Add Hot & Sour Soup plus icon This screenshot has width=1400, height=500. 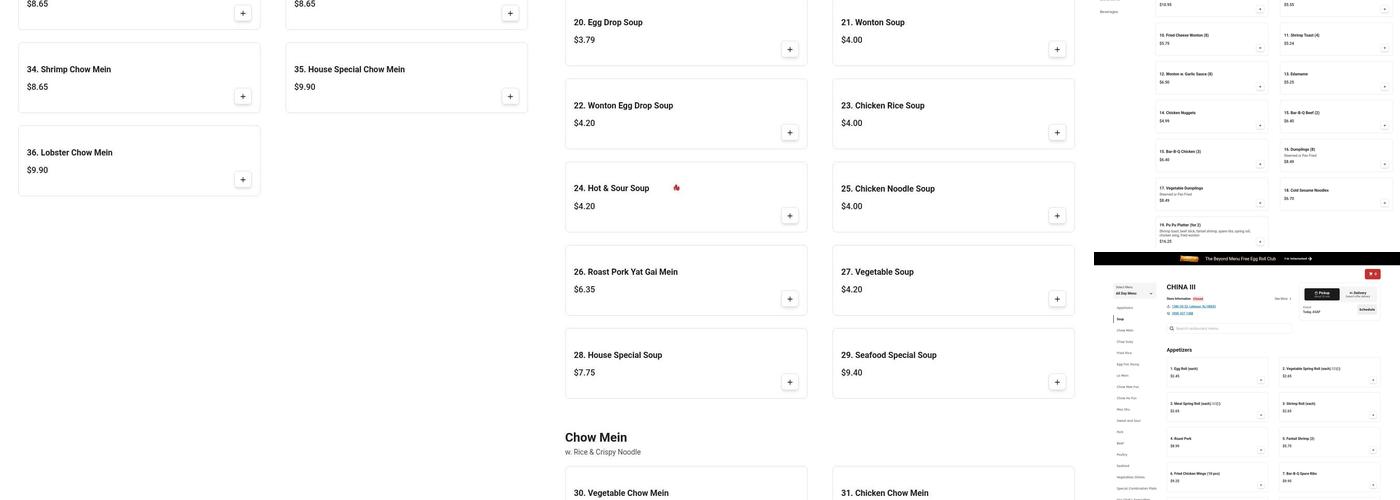point(790,216)
